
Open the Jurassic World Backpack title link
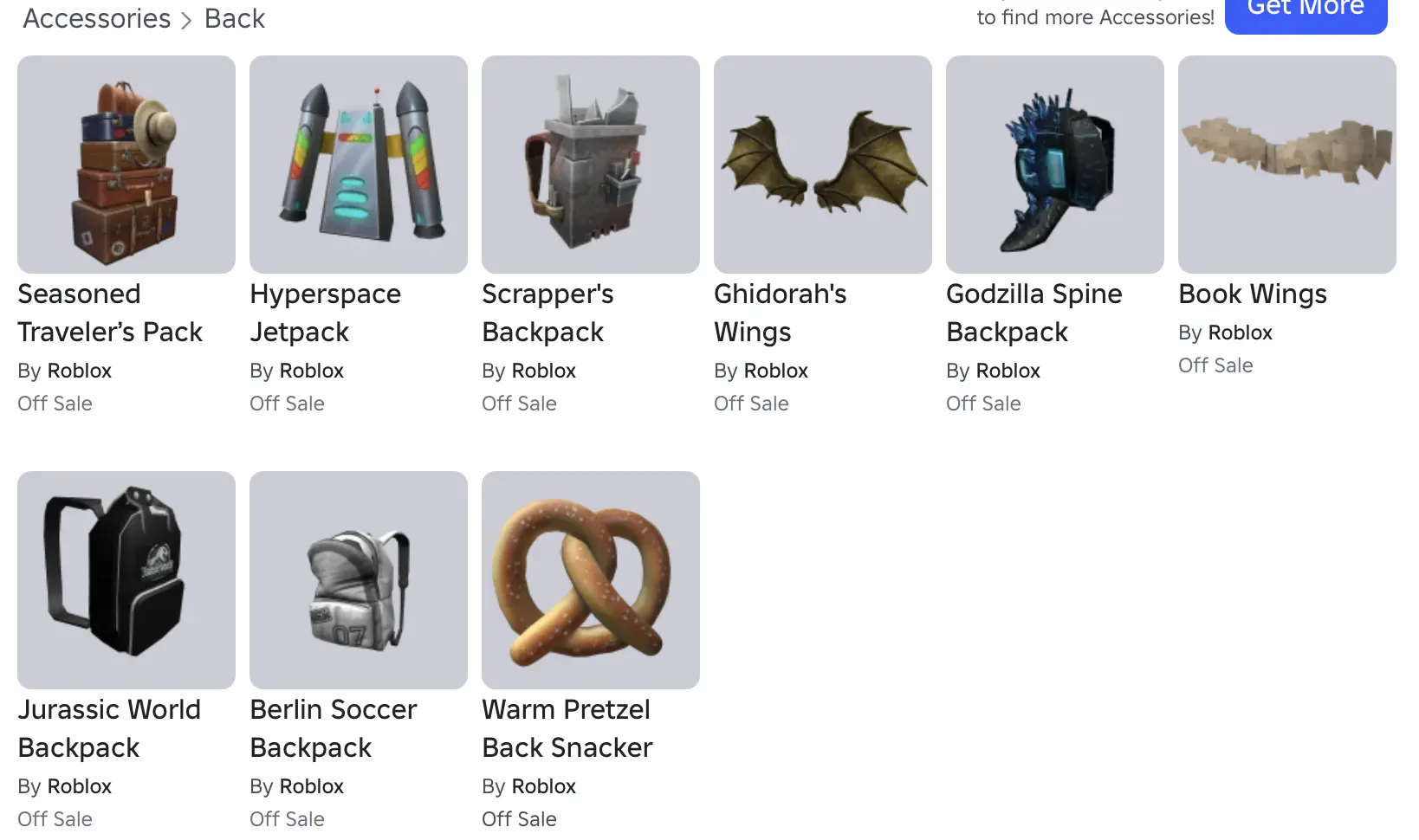[109, 728]
